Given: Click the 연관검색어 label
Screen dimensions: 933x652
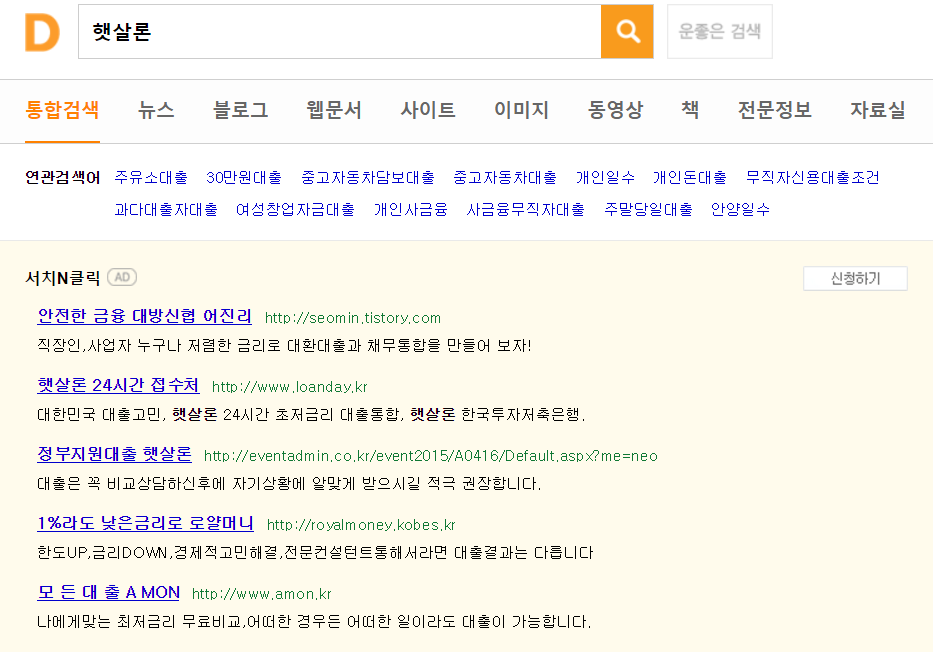Looking at the screenshot, I should pos(62,177).
